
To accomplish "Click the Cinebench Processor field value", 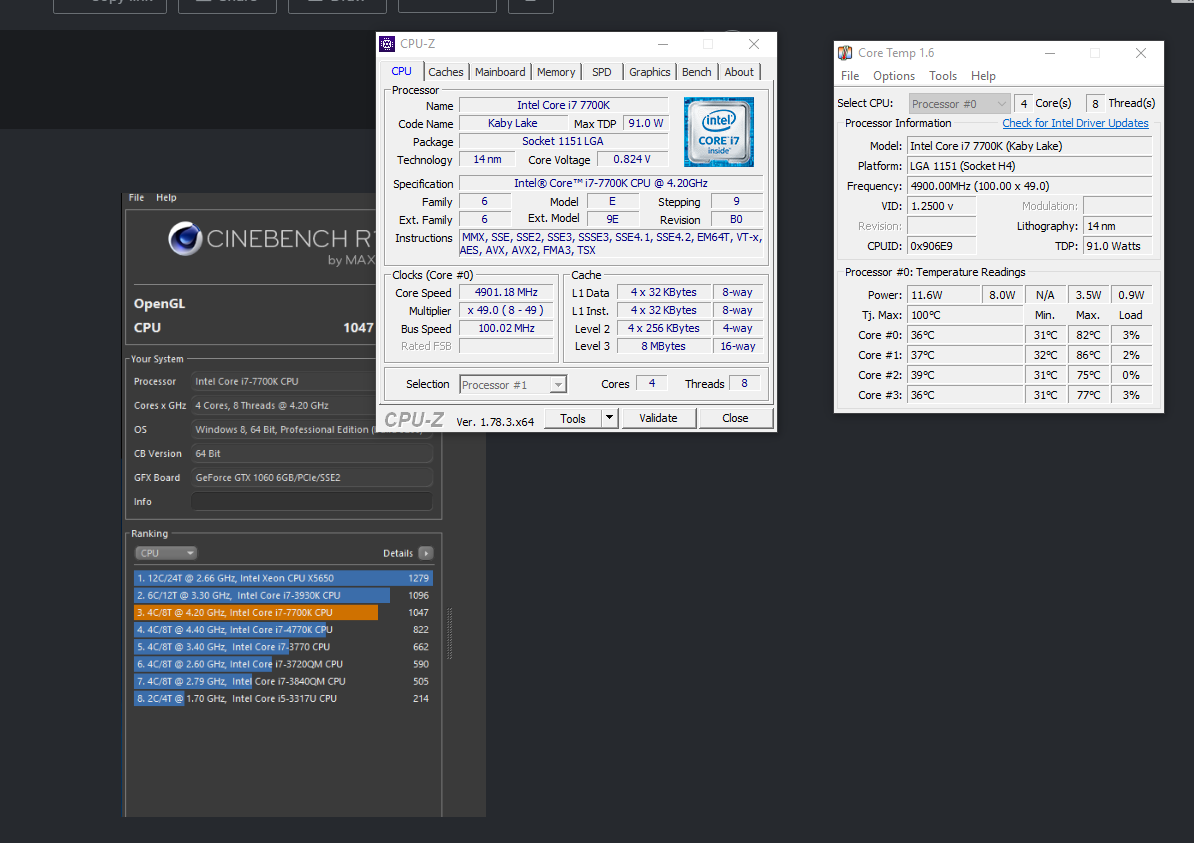I will coord(283,382).
